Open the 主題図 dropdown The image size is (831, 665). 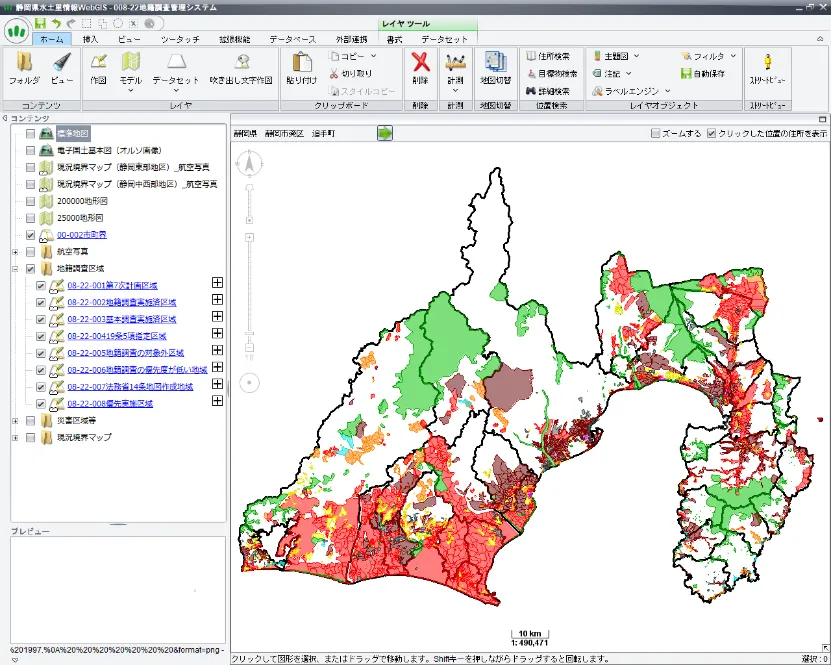[636, 56]
